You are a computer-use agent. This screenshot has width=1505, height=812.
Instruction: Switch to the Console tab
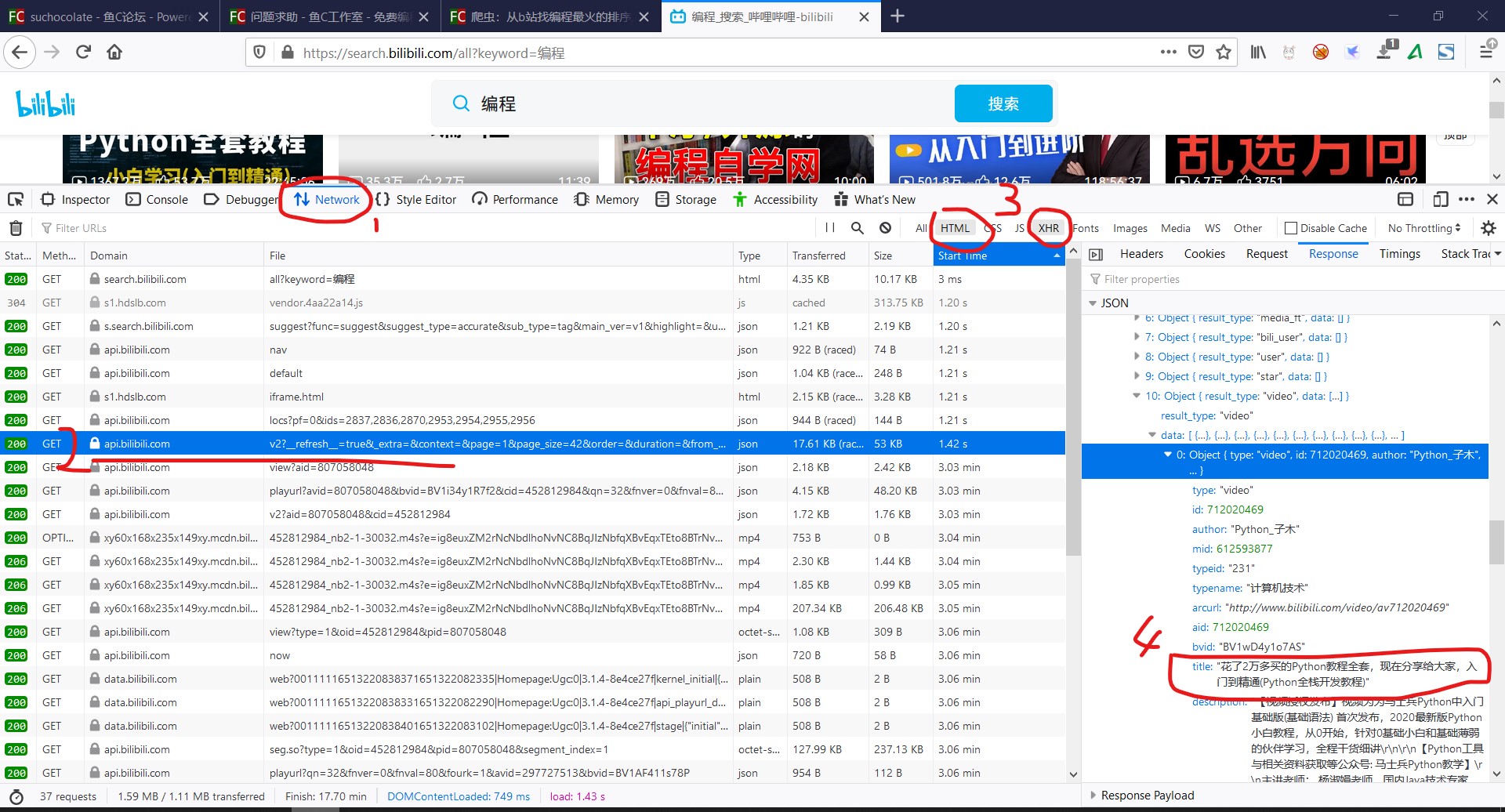click(x=157, y=200)
